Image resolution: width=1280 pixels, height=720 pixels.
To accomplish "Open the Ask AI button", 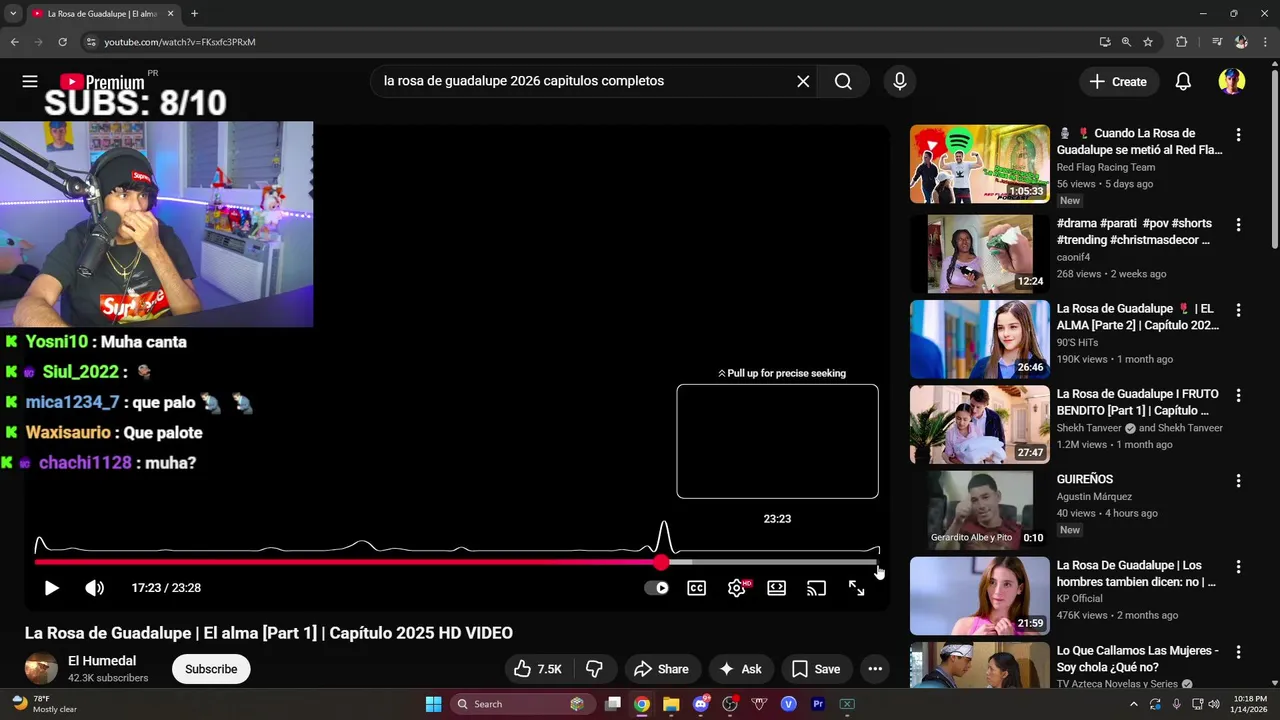I will 741,669.
